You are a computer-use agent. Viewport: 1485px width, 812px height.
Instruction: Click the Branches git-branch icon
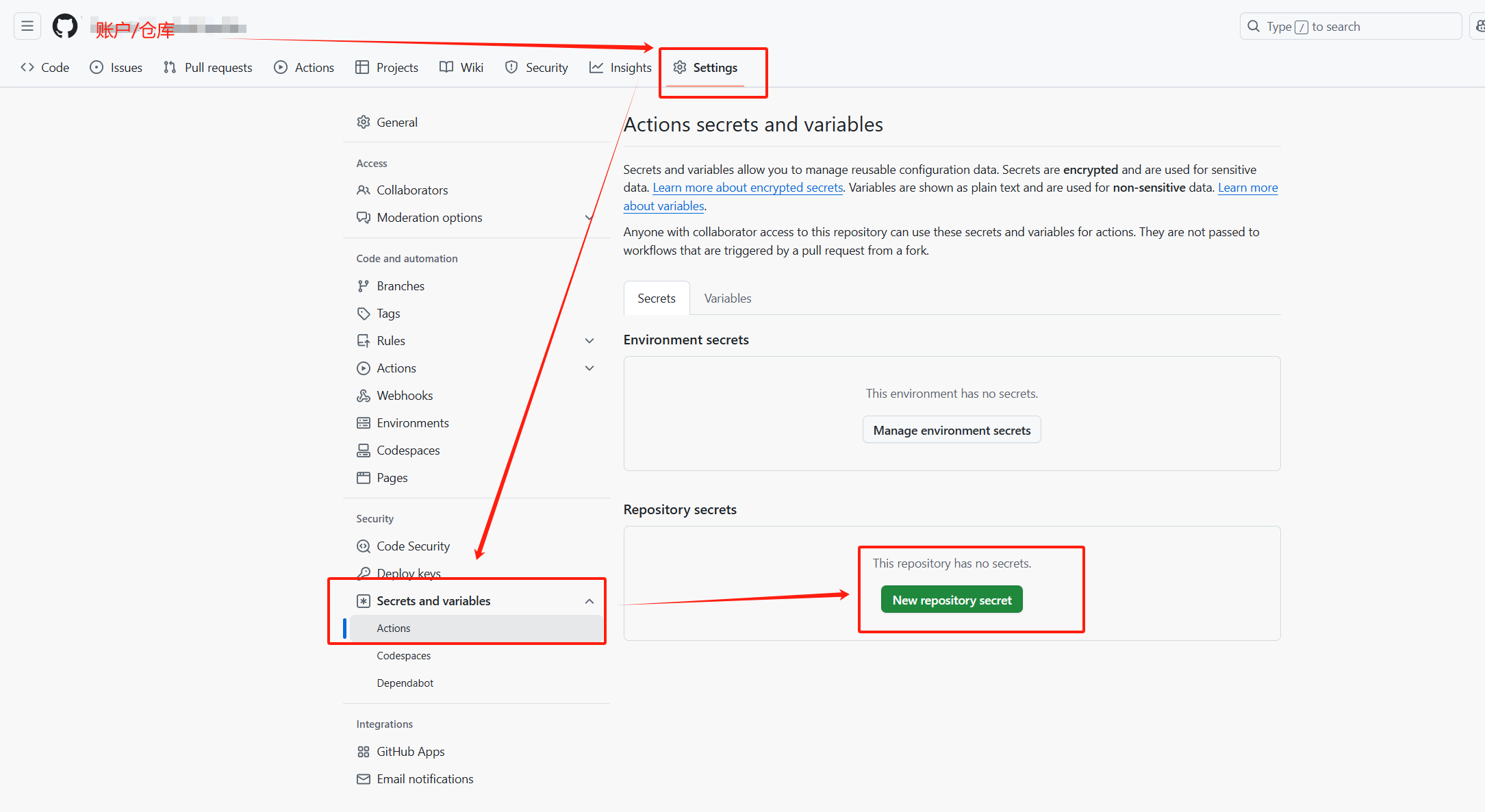(x=363, y=286)
